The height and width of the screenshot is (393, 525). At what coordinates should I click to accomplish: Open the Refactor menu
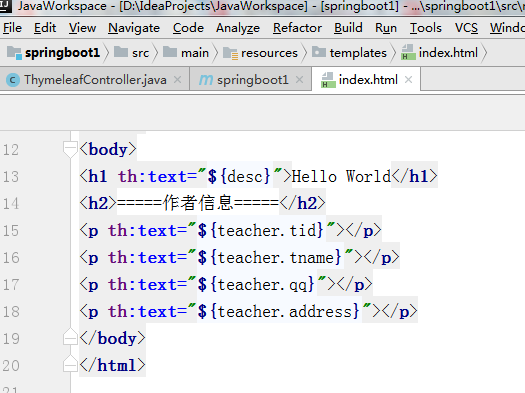pos(297,28)
